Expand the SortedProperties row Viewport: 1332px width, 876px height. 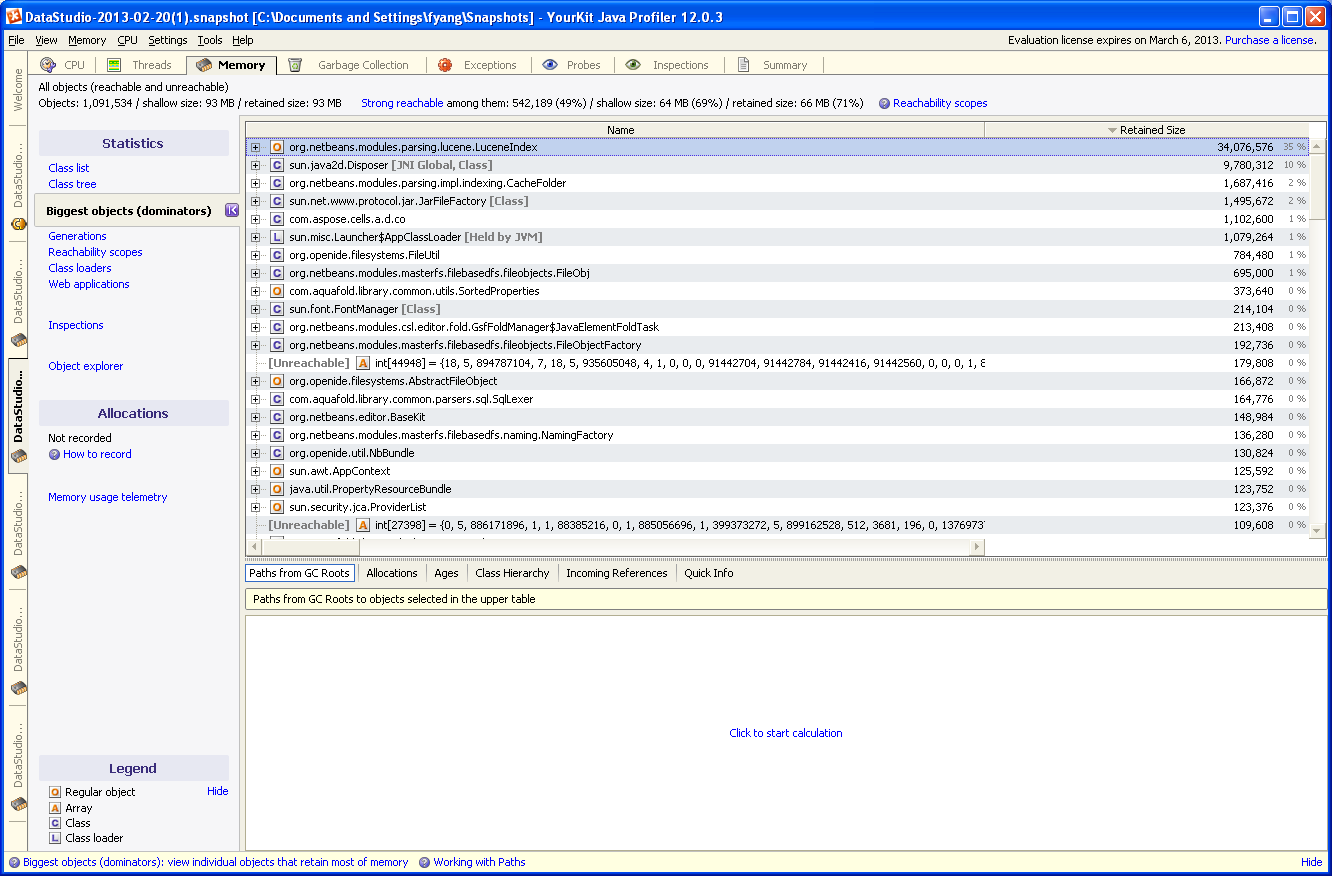(x=255, y=291)
